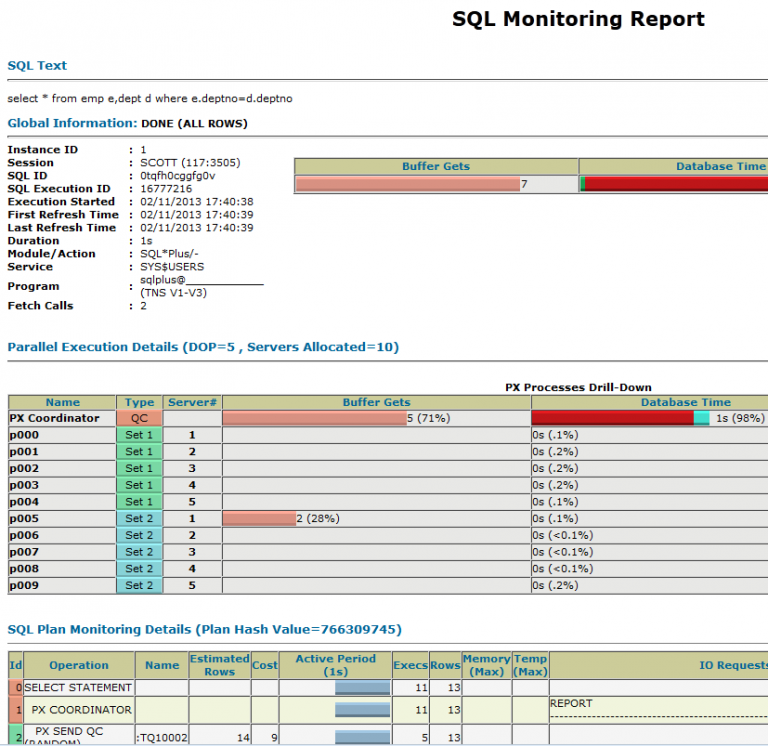Click the Active Period (1s) column header
Screen dimensions: 768x746
pyautogui.click(x=336, y=665)
